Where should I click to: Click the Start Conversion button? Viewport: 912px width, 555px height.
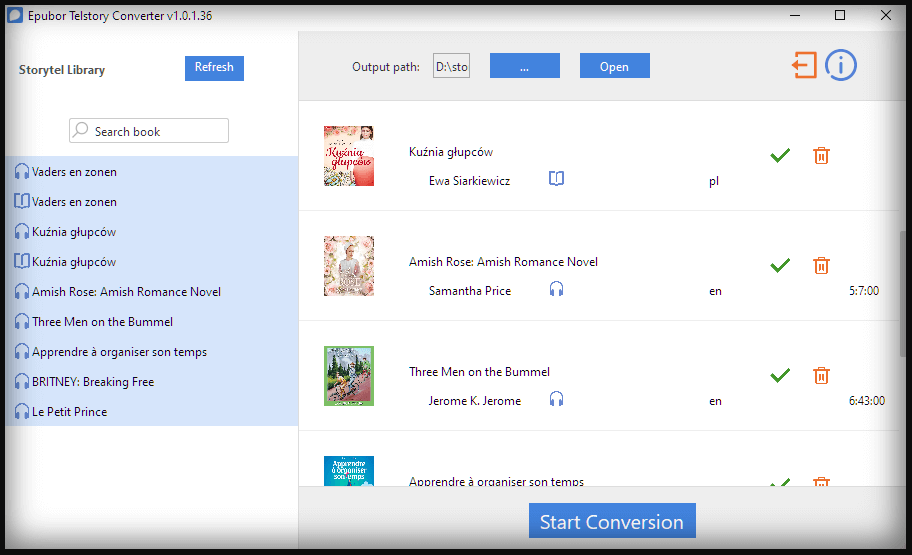click(x=612, y=521)
